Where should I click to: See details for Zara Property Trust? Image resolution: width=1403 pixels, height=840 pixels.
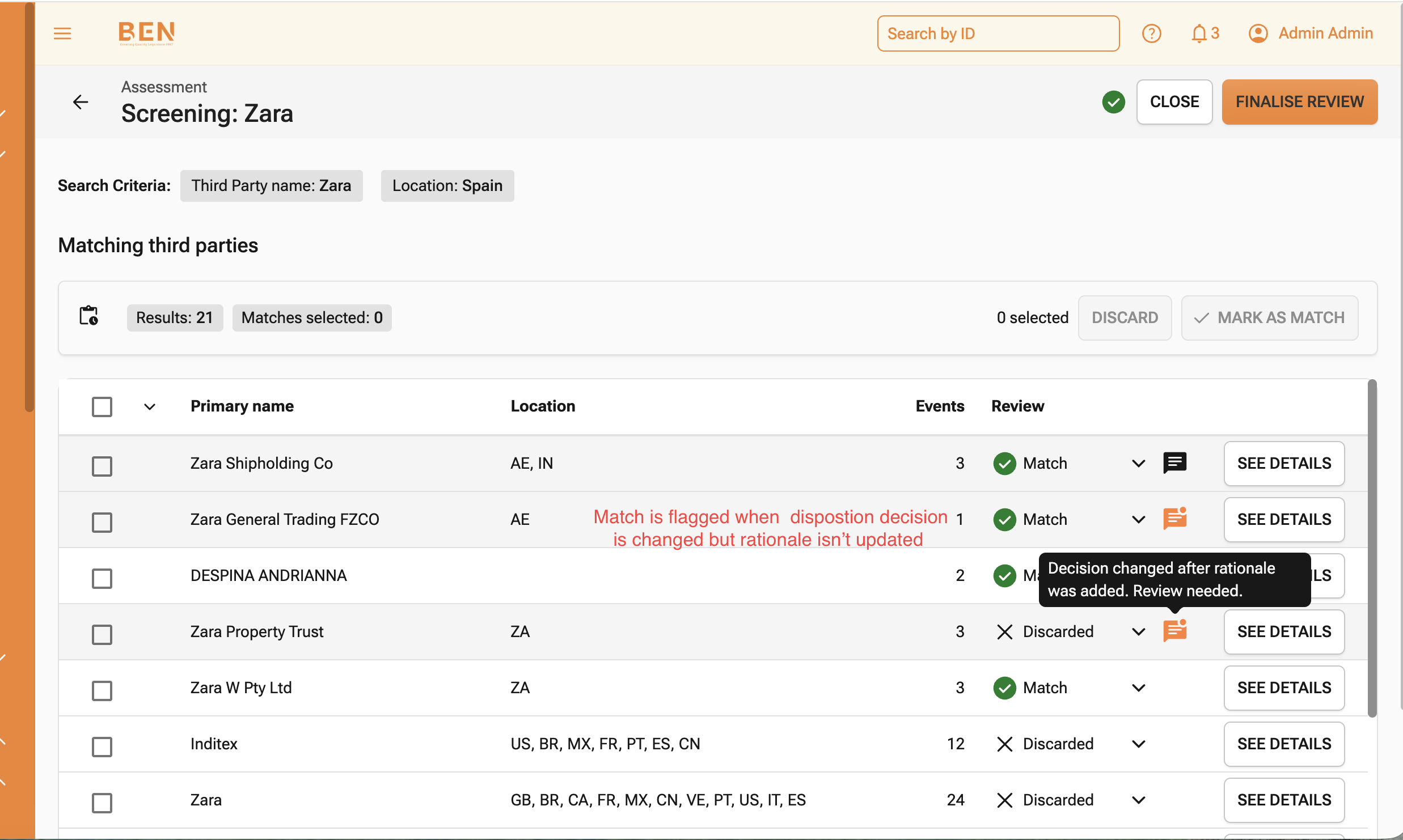click(1284, 632)
